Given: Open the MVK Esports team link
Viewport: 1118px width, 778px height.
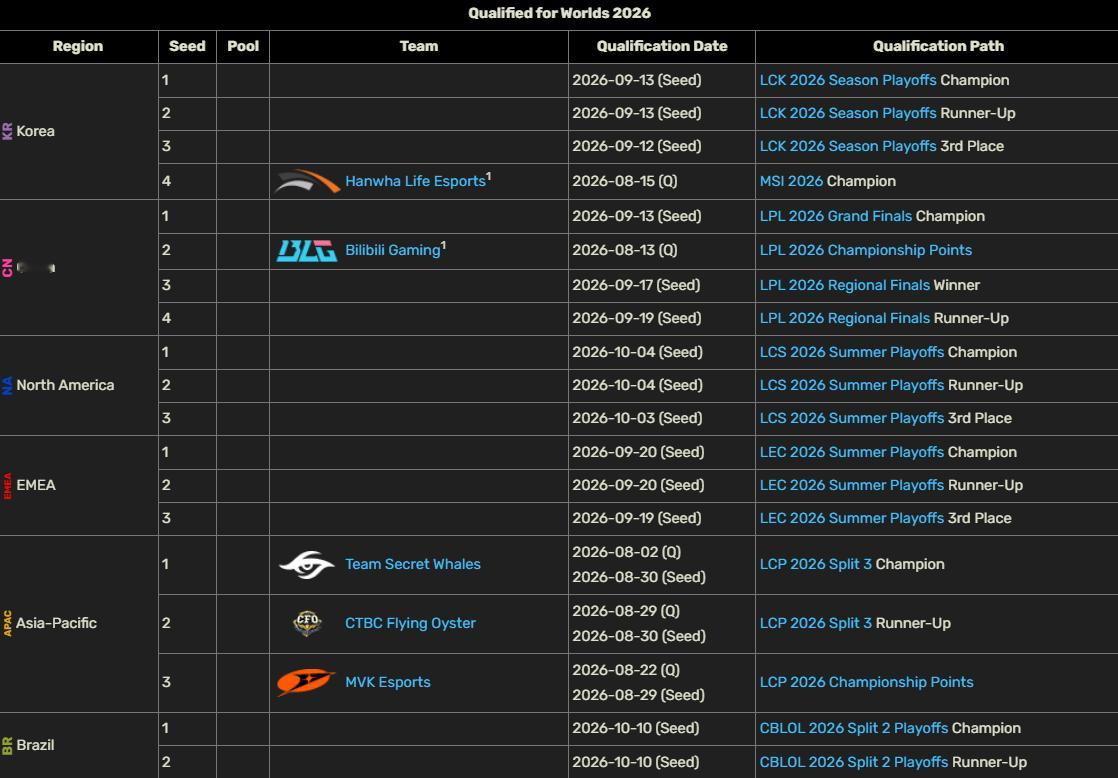Looking at the screenshot, I should (388, 682).
